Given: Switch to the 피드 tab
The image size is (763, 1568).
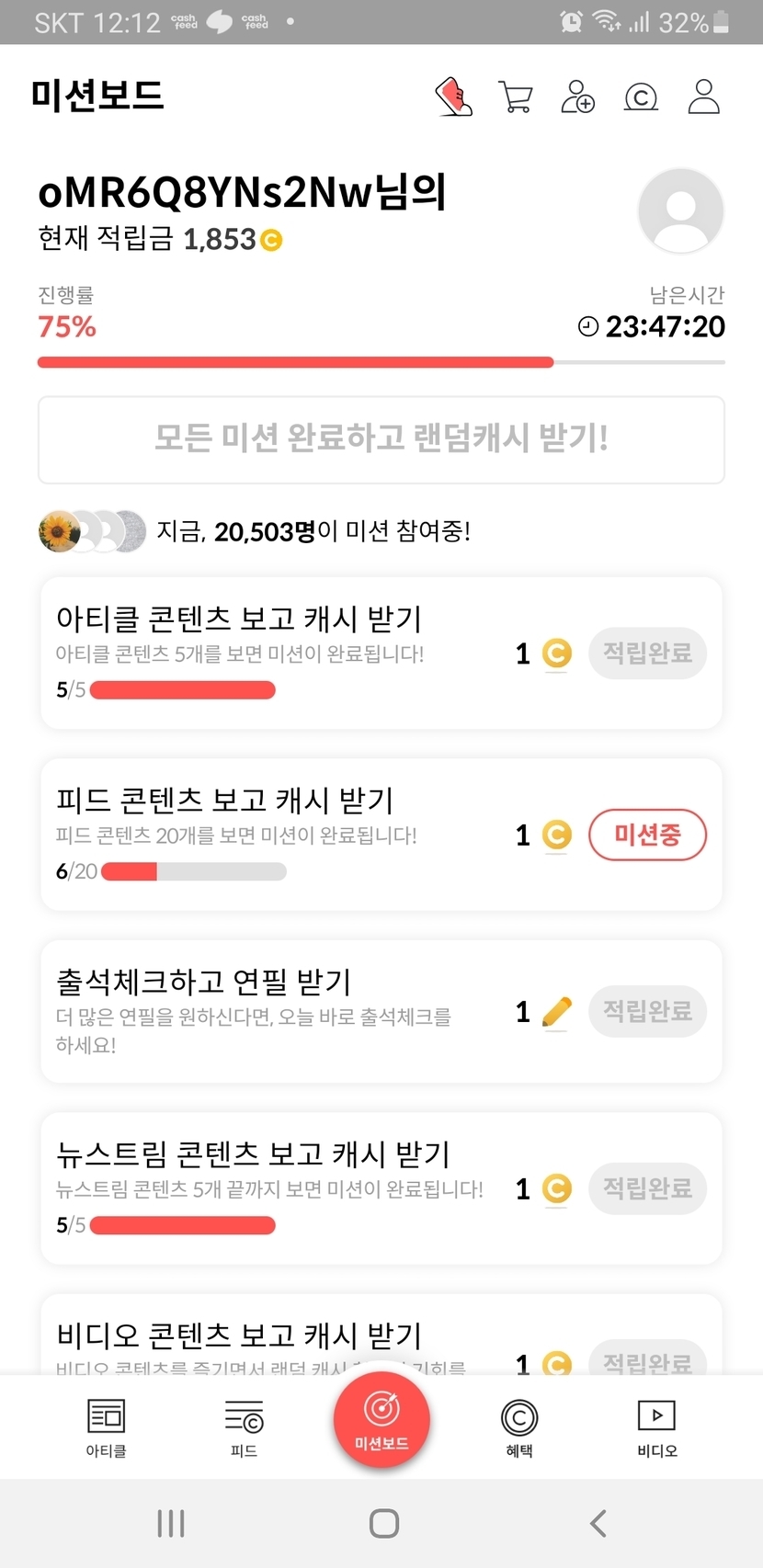Looking at the screenshot, I should point(244,1427).
